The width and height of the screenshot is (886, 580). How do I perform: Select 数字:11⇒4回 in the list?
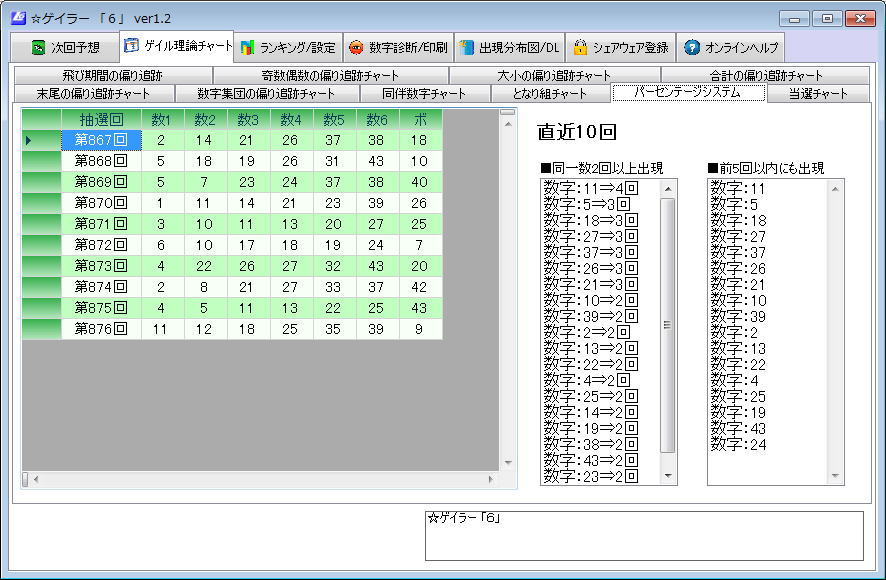(x=591, y=188)
